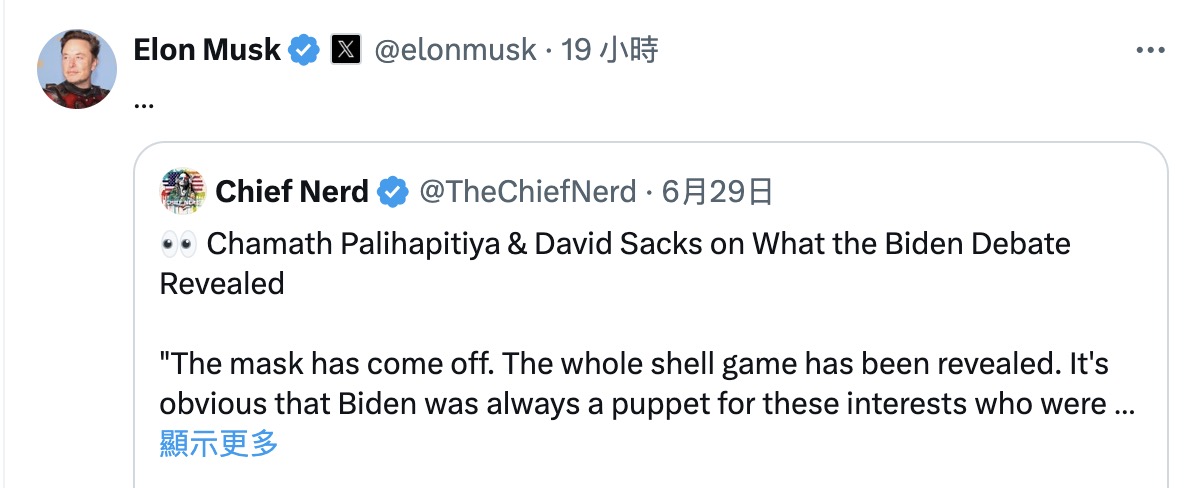Image resolution: width=1200 pixels, height=488 pixels.
Task: Click the trailing ellipsis after 'interests who were'
Action: click(x=1122, y=410)
